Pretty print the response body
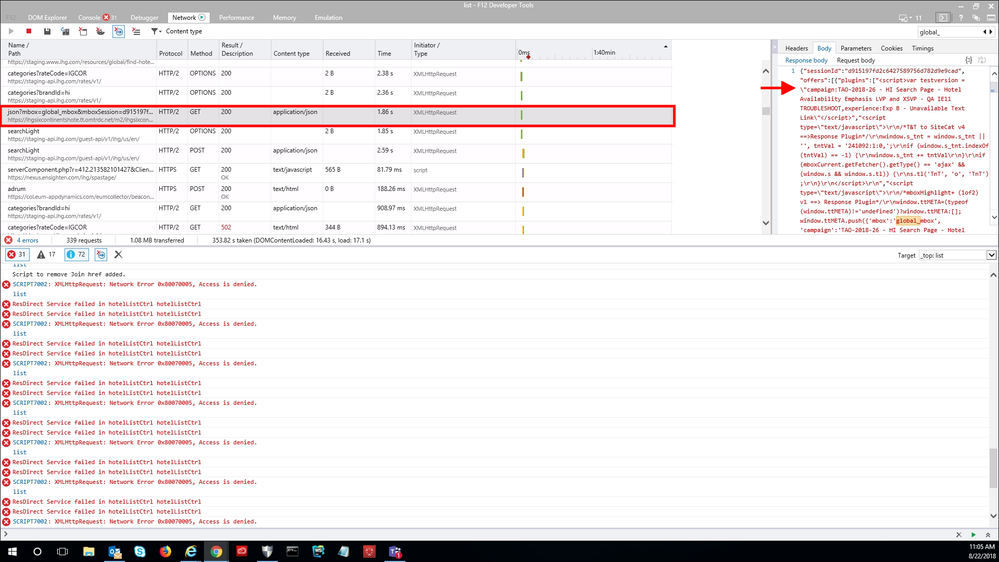Image resolution: width=999 pixels, height=562 pixels. click(968, 60)
